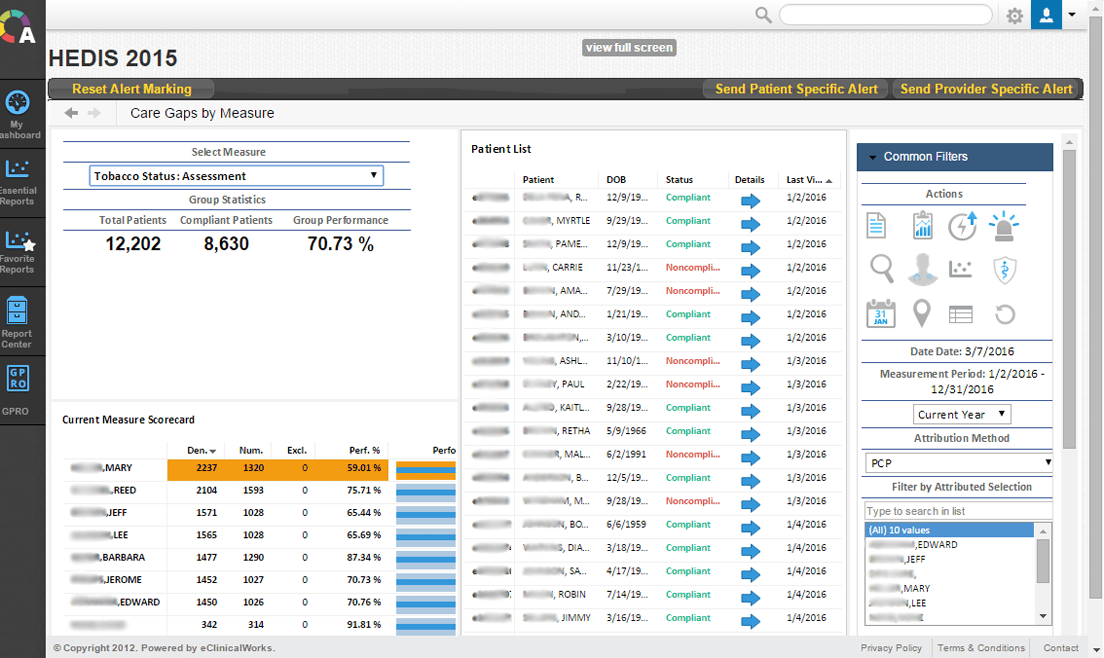Click the medical shield action icon
Image resolution: width=1104 pixels, height=658 pixels.
click(x=1005, y=270)
